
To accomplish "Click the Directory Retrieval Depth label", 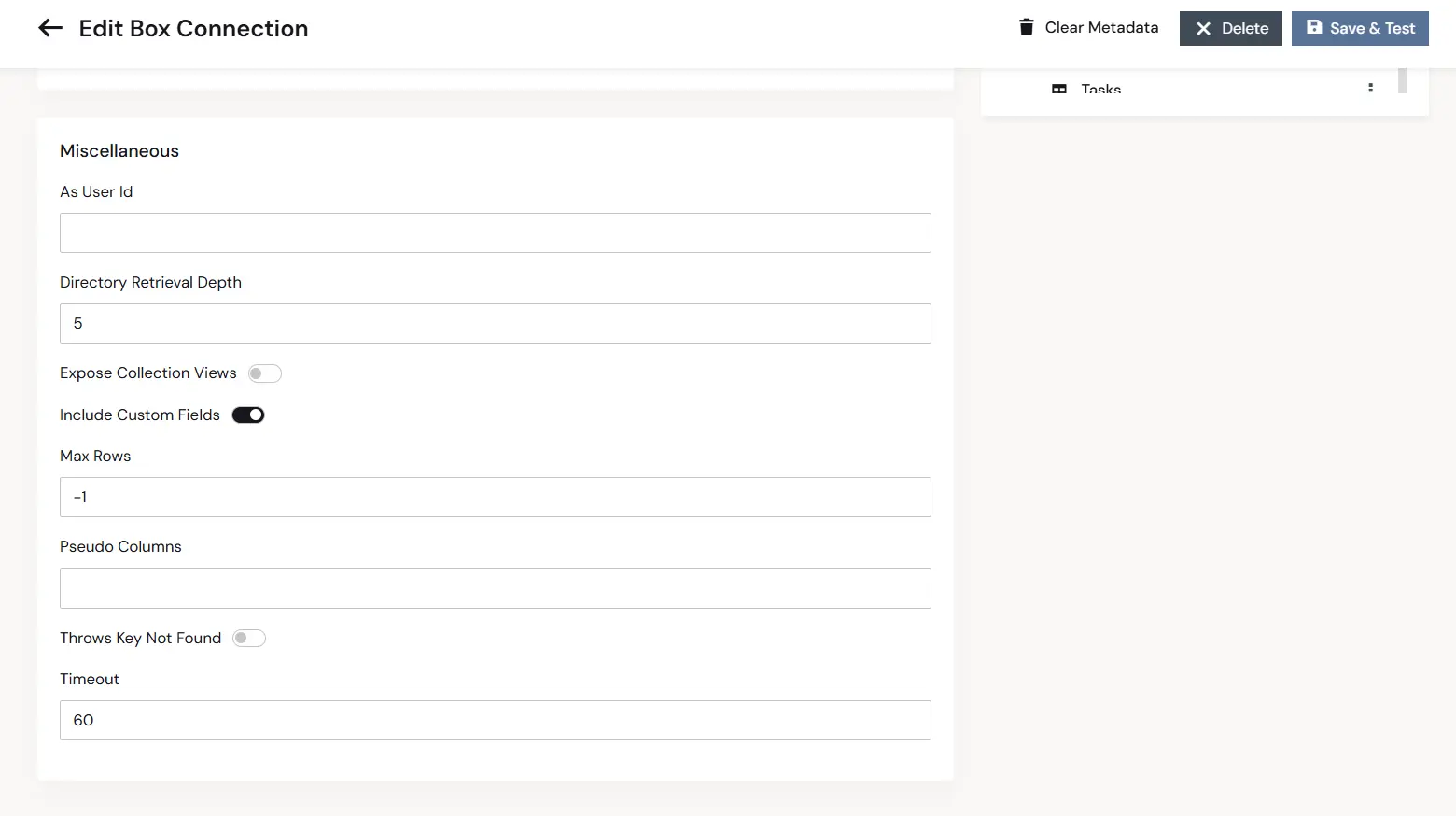I will point(150,282).
